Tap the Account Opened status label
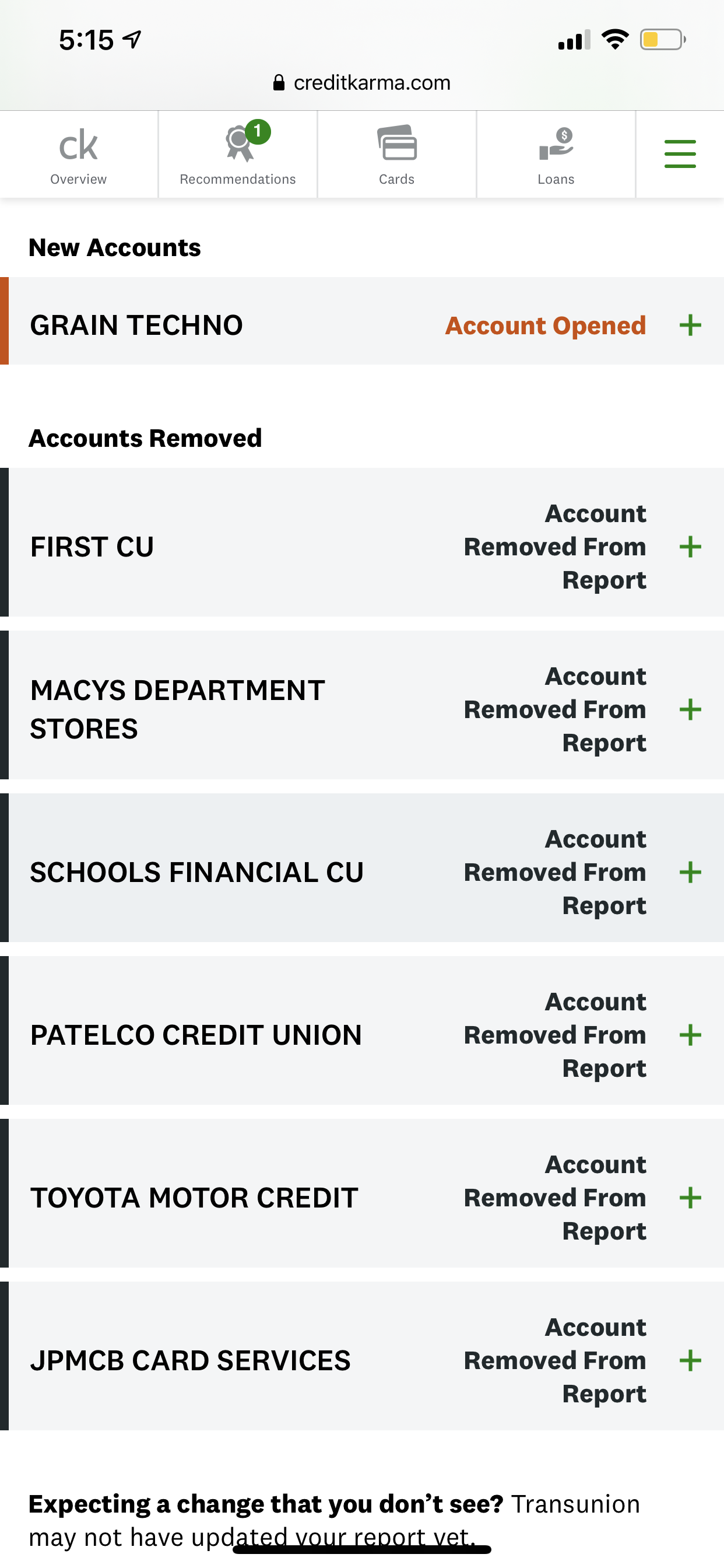The width and height of the screenshot is (724, 1568). click(545, 325)
